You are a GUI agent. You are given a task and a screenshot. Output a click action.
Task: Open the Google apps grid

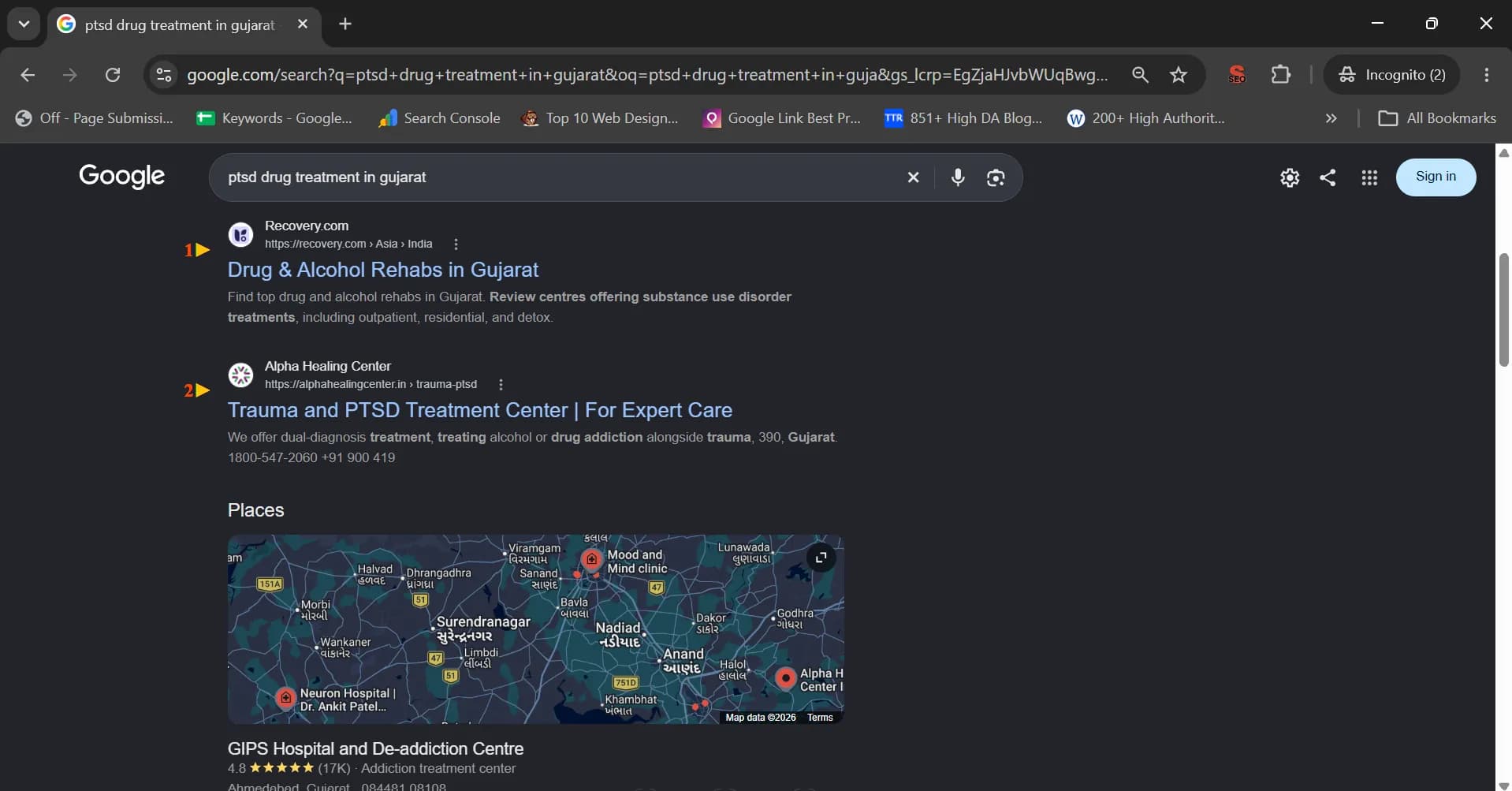coord(1369,177)
